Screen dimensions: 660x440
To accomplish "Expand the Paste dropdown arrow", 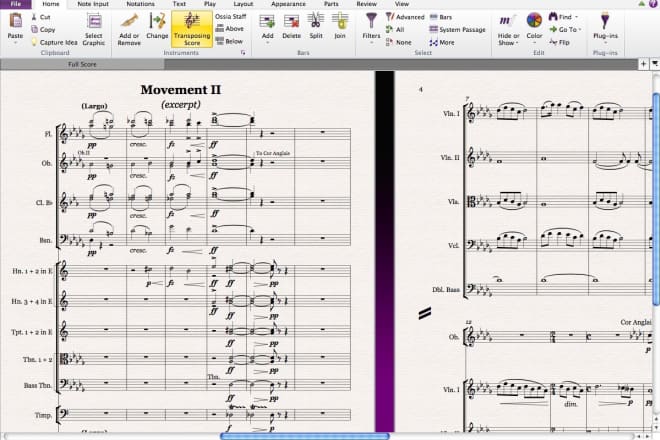I will click(x=16, y=43).
